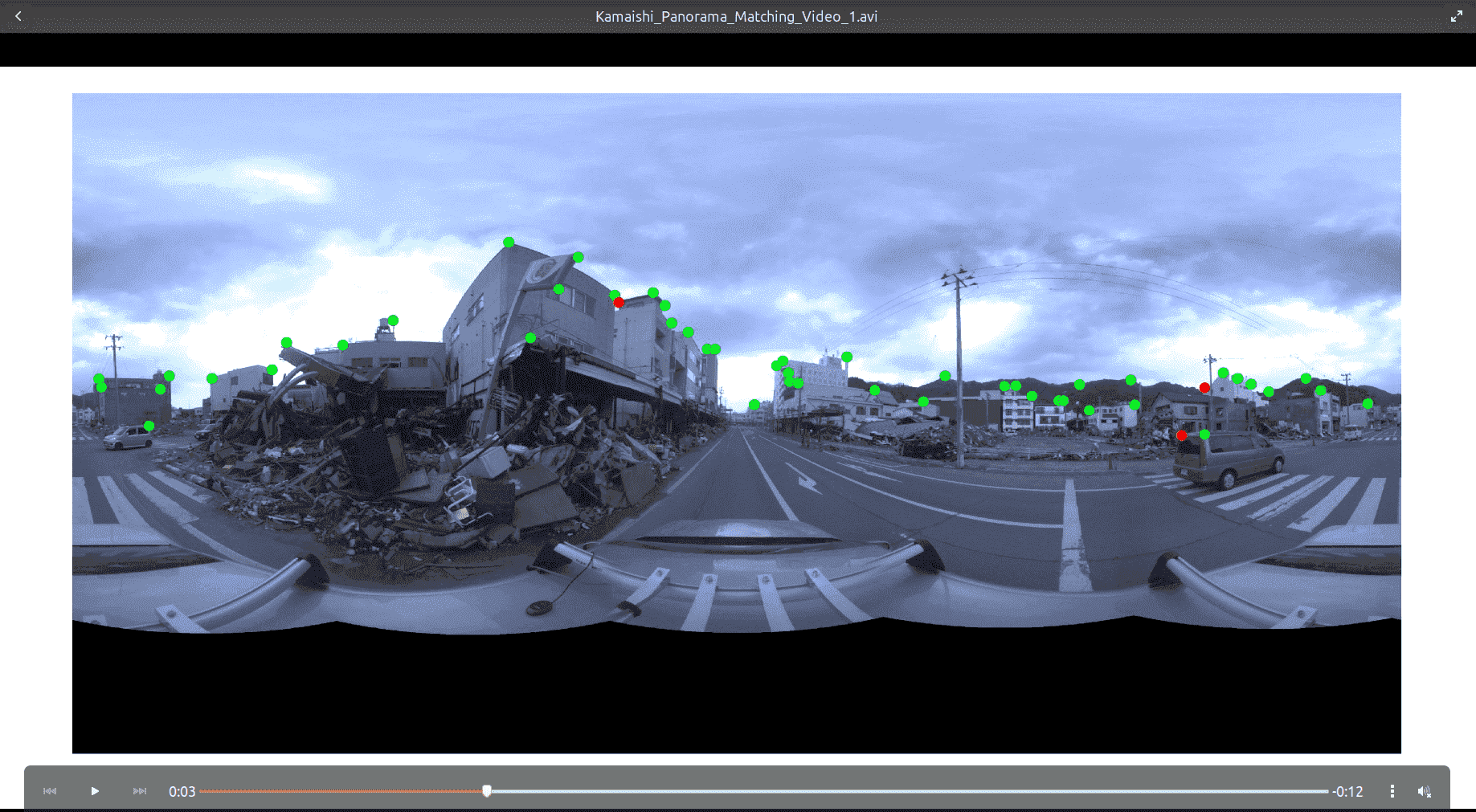The width and height of the screenshot is (1476, 812).
Task: Click the panorama video frame
Action: (x=737, y=423)
